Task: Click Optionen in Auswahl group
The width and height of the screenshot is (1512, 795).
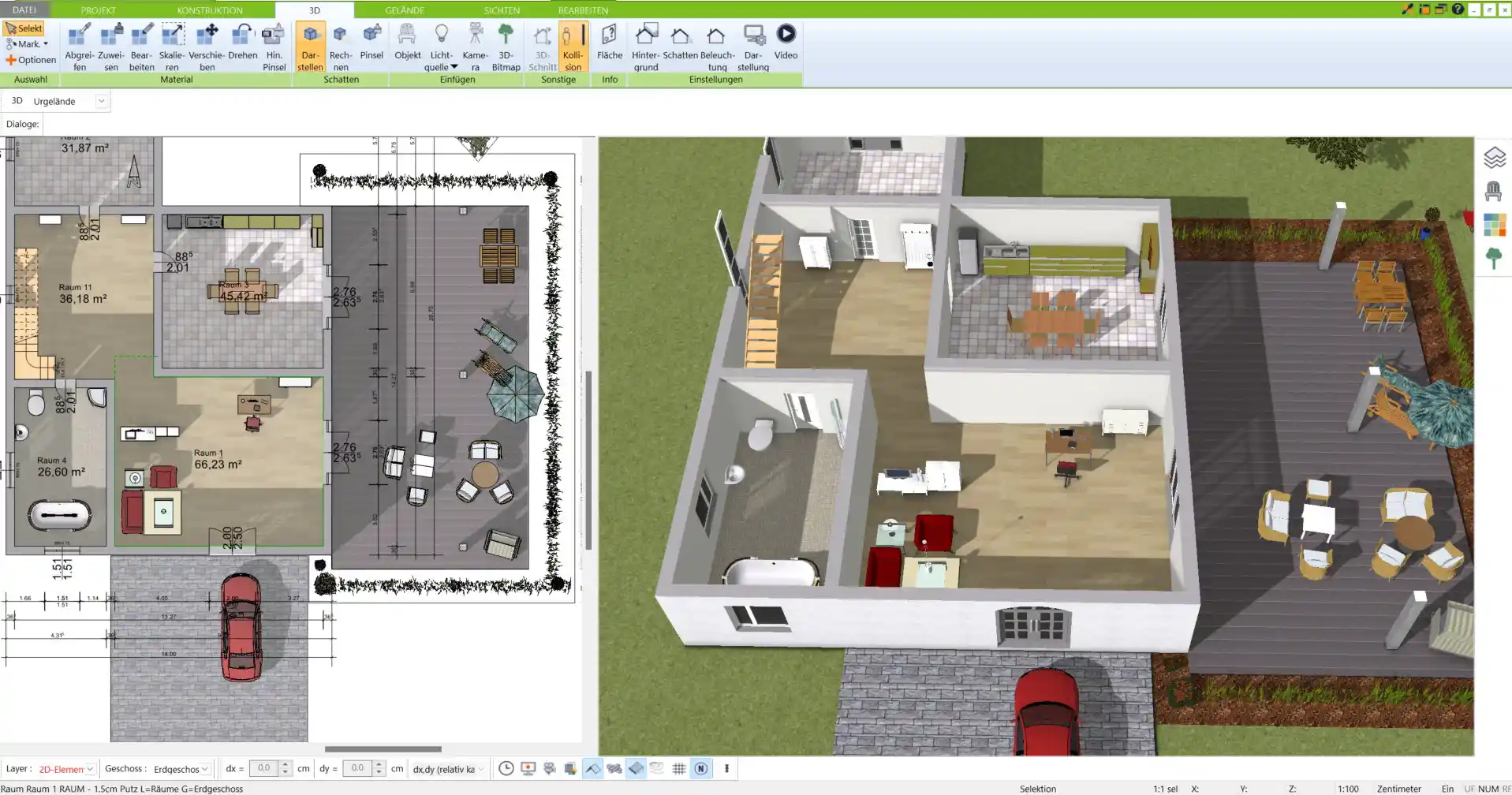Action: pyautogui.click(x=31, y=60)
